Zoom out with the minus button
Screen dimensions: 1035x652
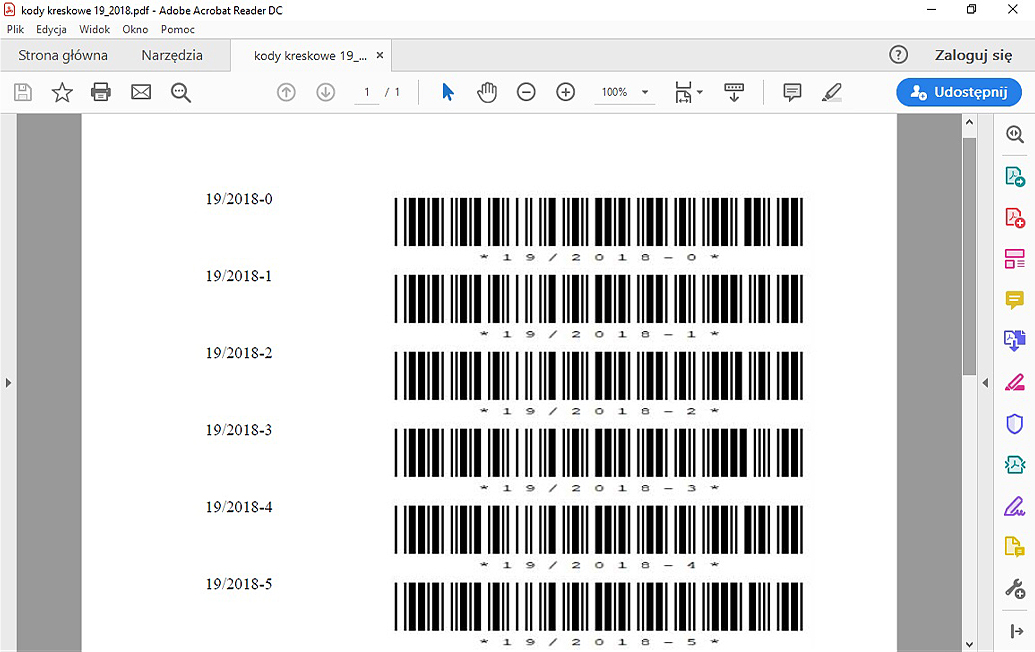point(526,92)
